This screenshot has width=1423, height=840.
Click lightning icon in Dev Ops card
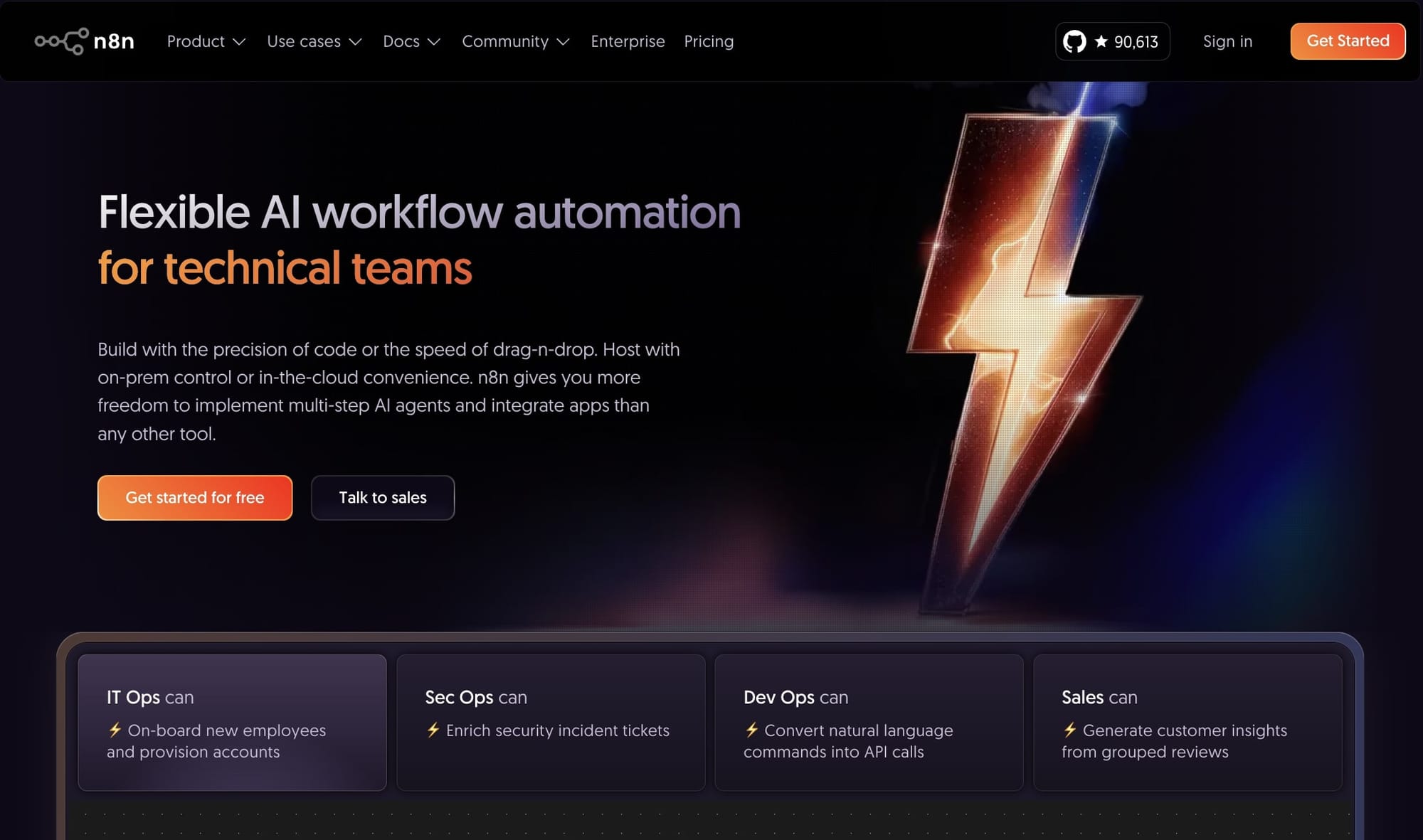(752, 730)
